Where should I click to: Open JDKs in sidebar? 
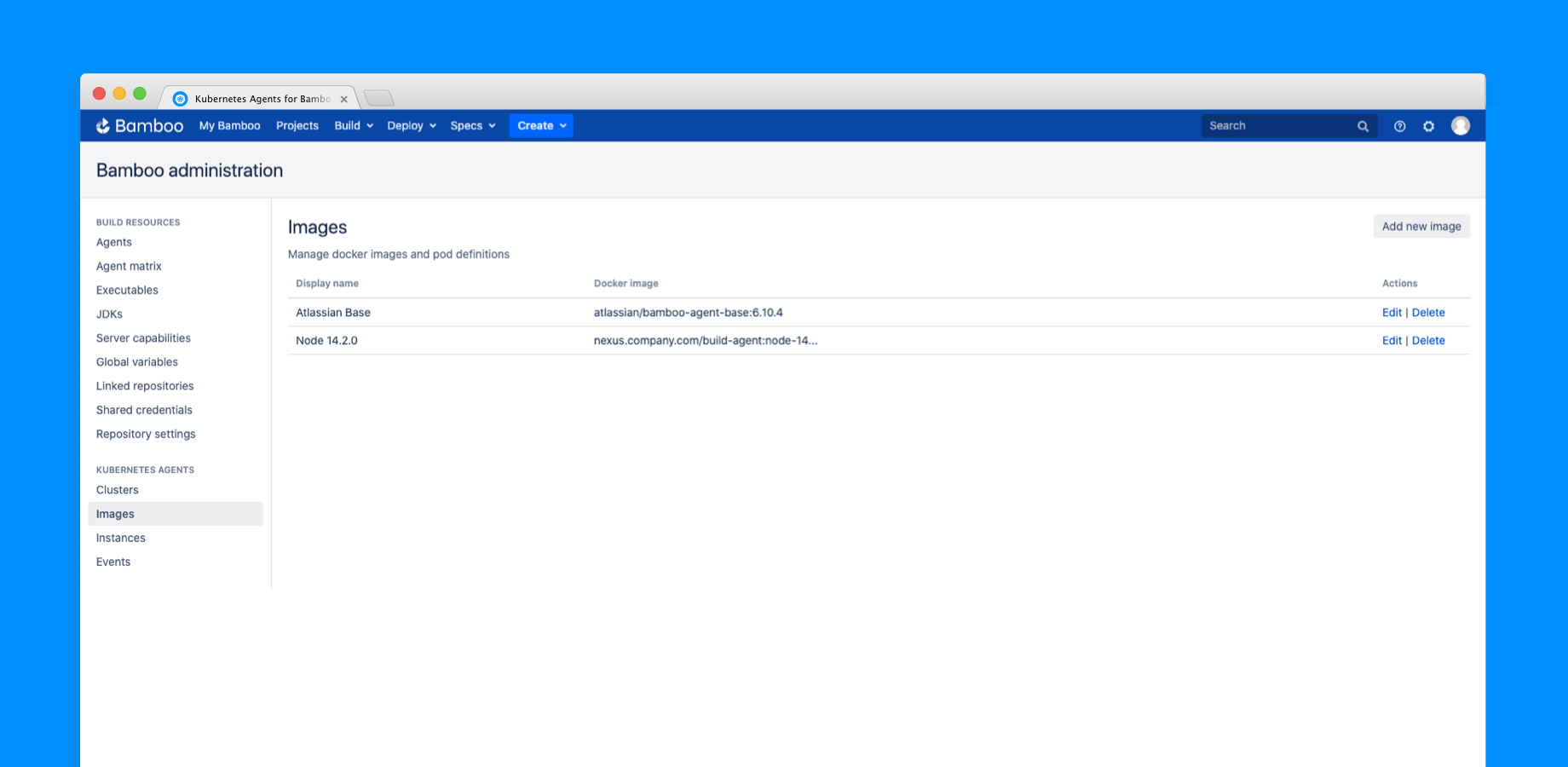coord(109,314)
